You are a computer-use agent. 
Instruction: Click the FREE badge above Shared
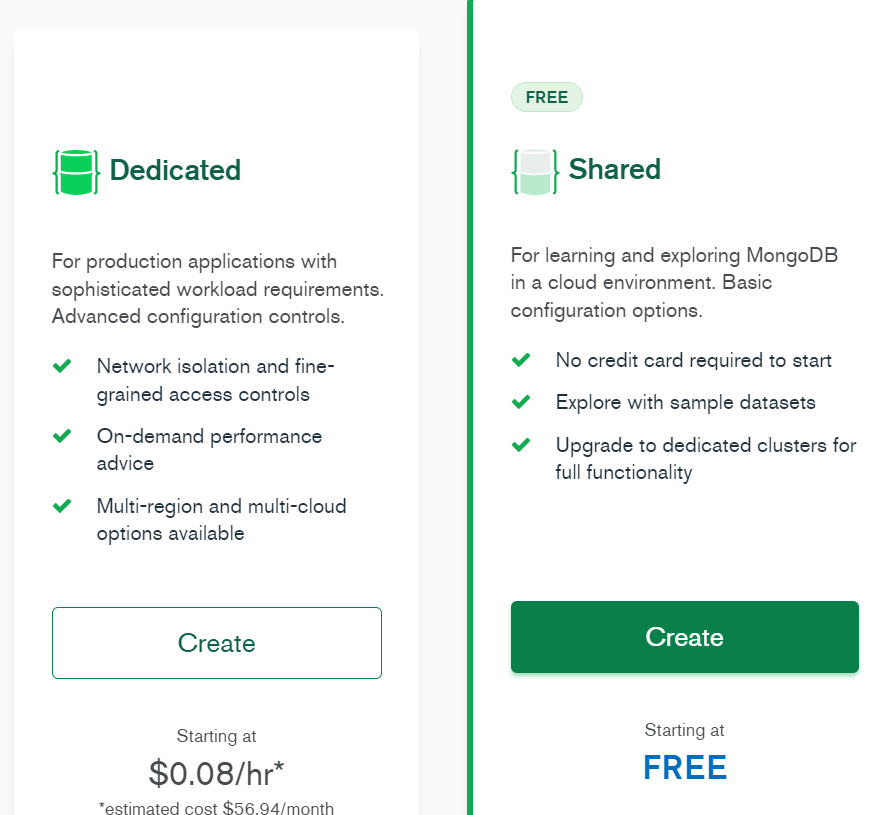[x=546, y=97]
